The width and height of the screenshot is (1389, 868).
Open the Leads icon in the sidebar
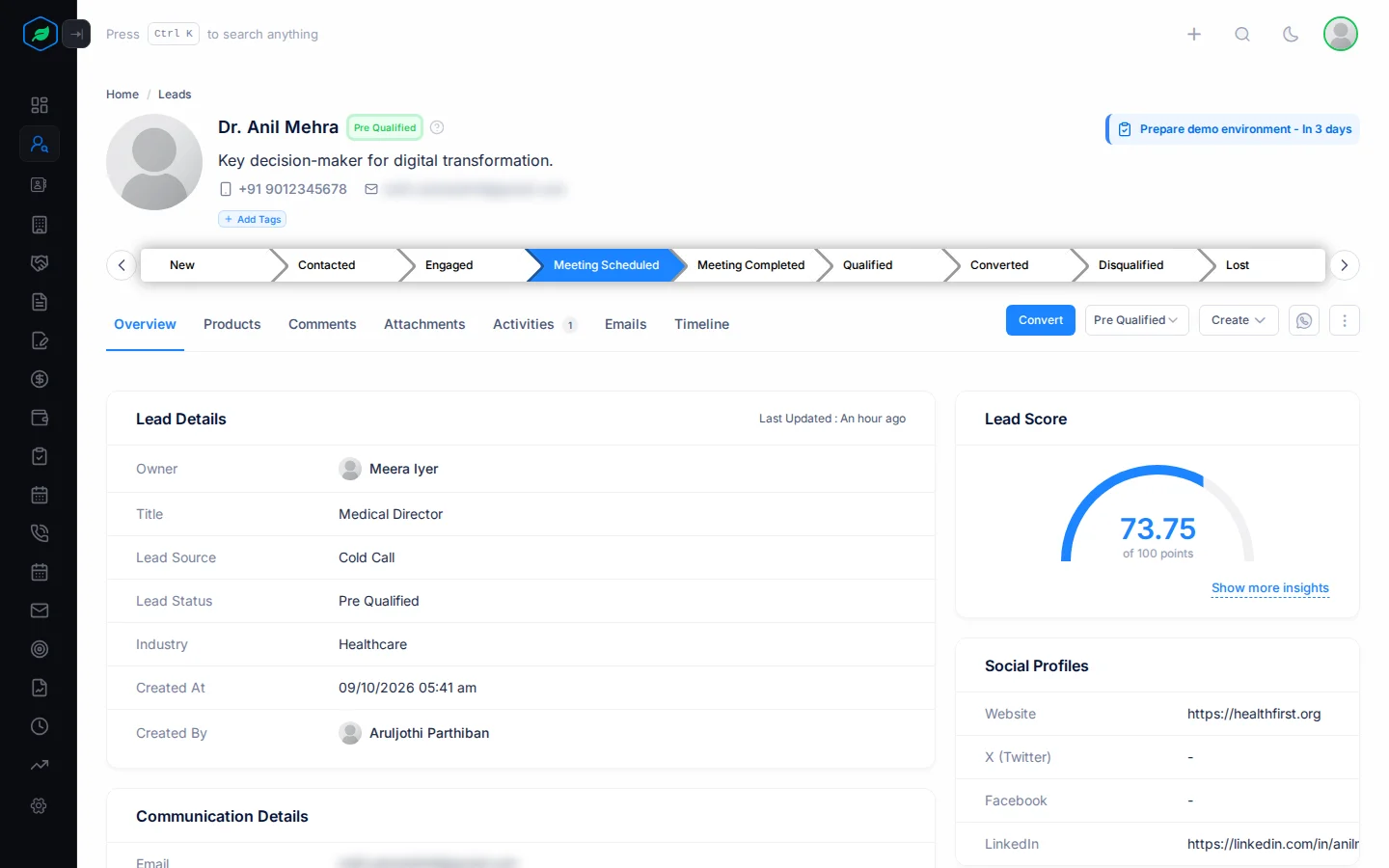click(x=40, y=144)
